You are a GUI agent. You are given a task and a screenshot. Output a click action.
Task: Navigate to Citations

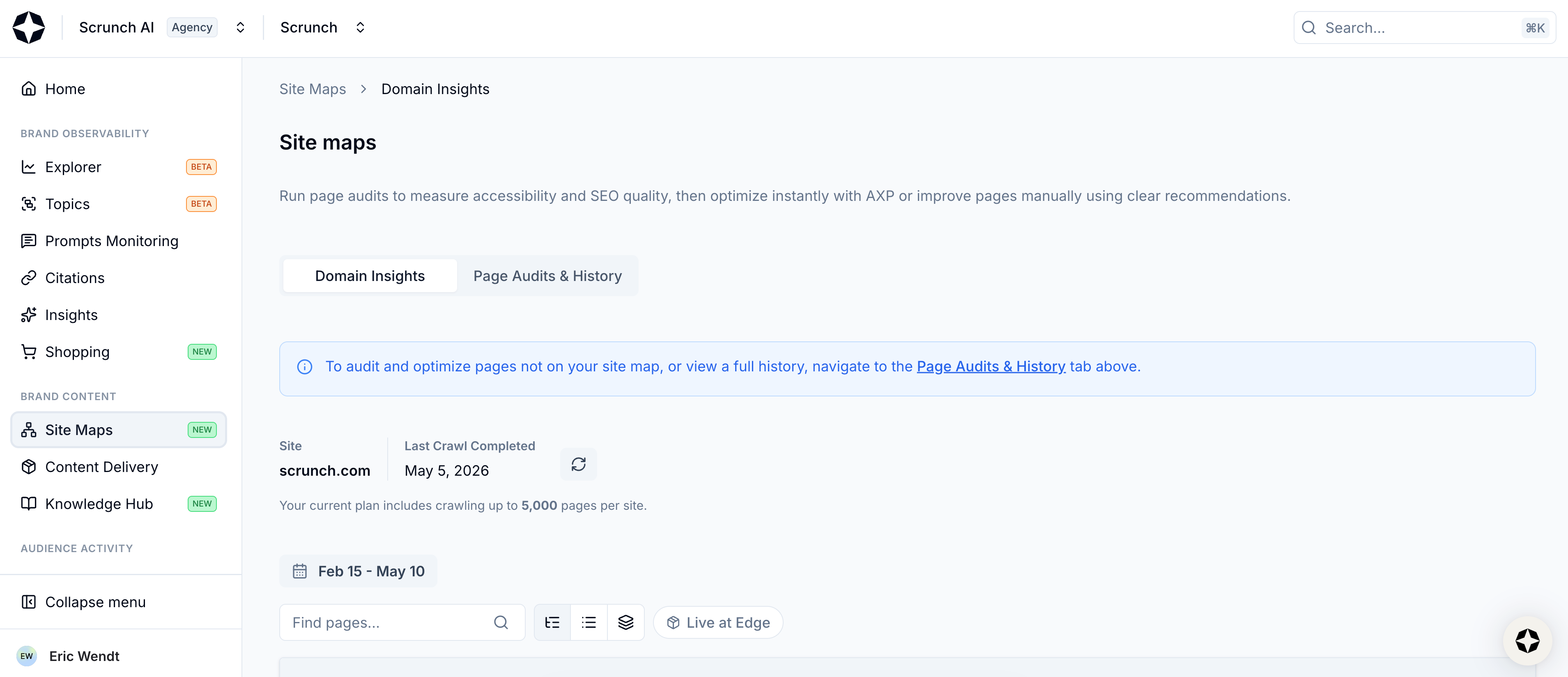point(119,278)
